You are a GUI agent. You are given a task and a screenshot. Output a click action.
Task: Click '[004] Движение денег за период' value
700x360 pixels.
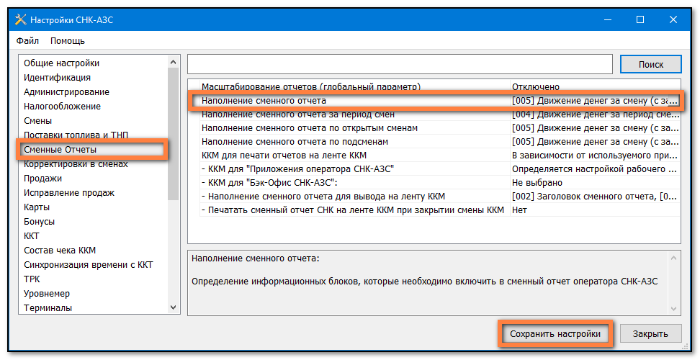coord(595,114)
